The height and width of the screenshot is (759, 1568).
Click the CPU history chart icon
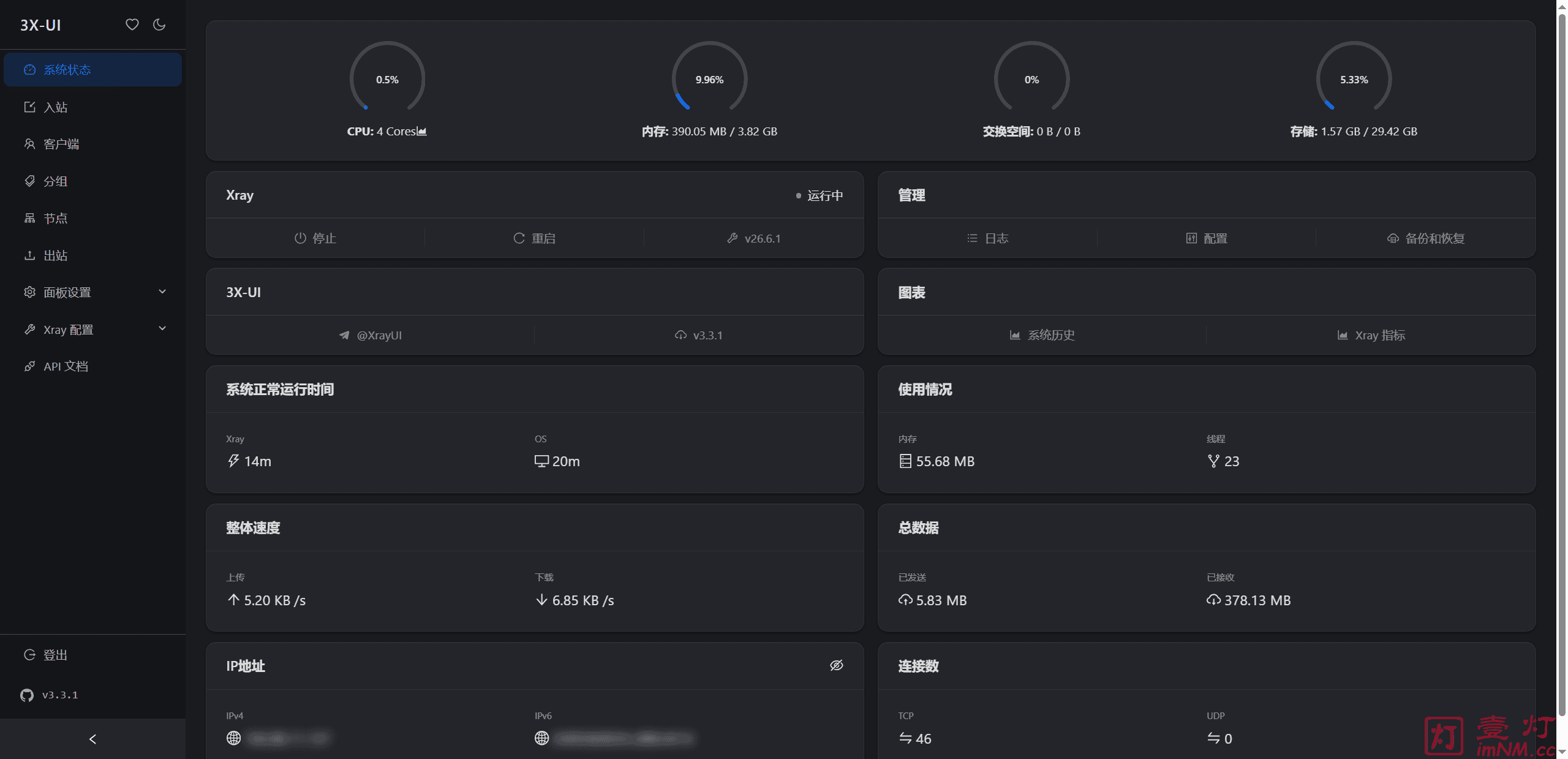coord(423,131)
